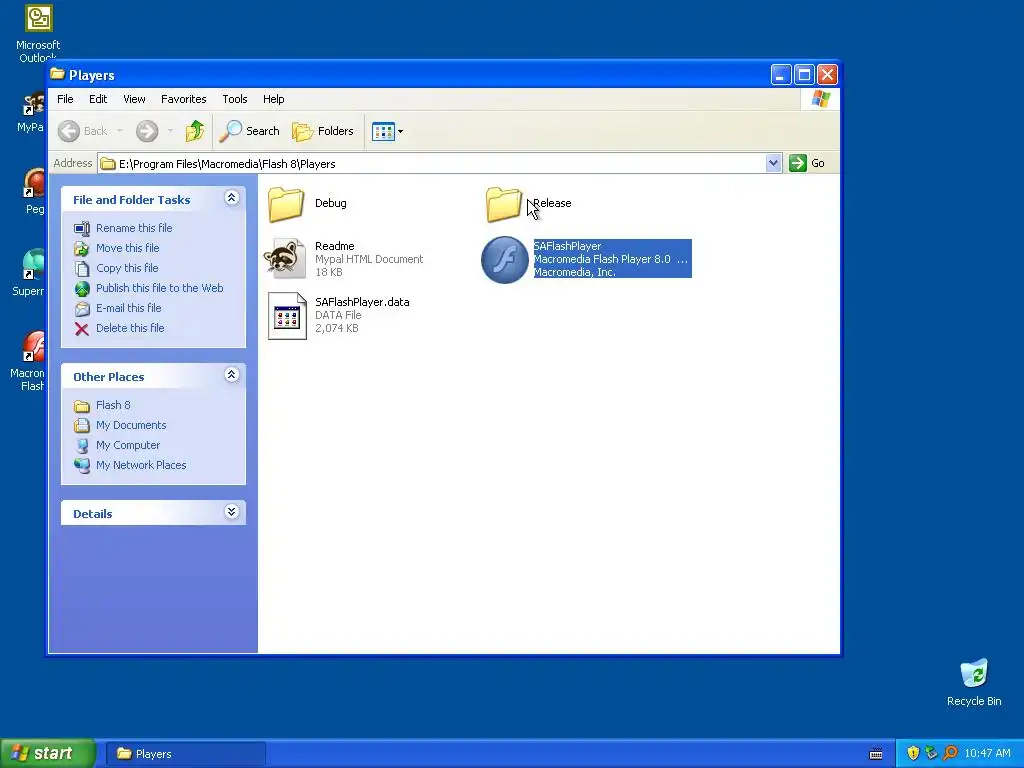The width and height of the screenshot is (1024, 768).
Task: Click Publish this file to the Web
Action: click(159, 288)
